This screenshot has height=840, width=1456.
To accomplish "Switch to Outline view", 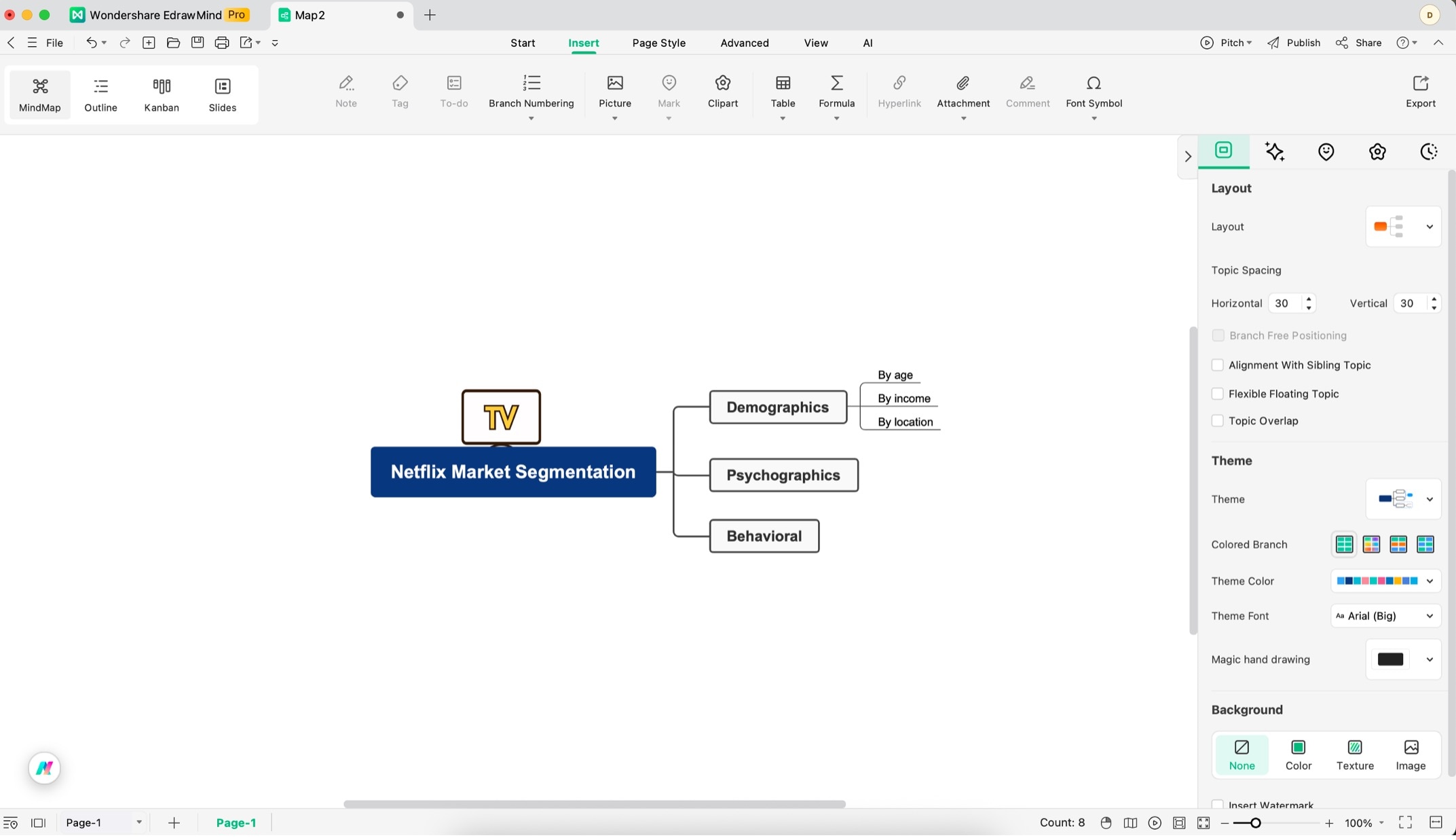I will pos(100,94).
